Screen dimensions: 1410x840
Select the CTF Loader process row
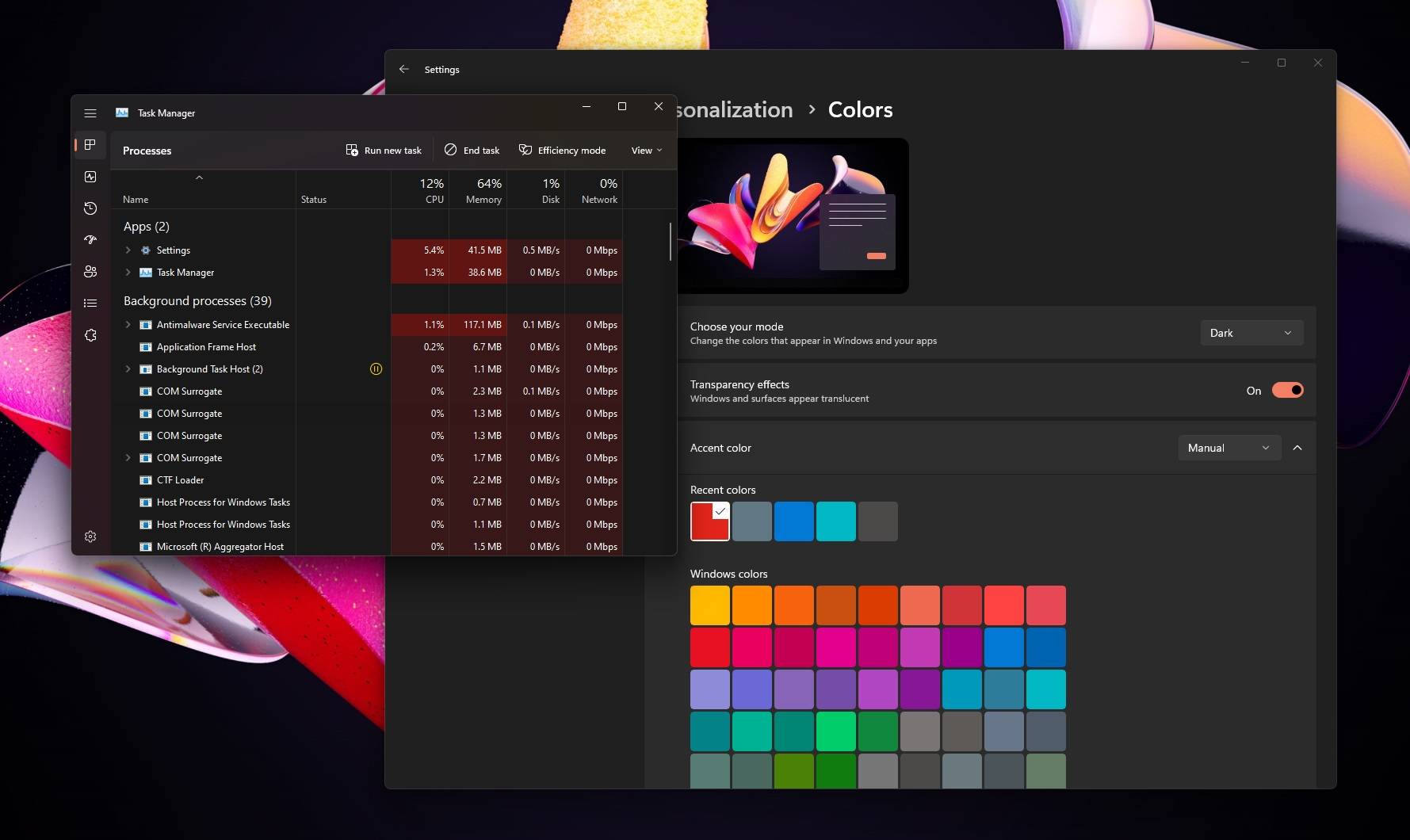pyautogui.click(x=181, y=480)
